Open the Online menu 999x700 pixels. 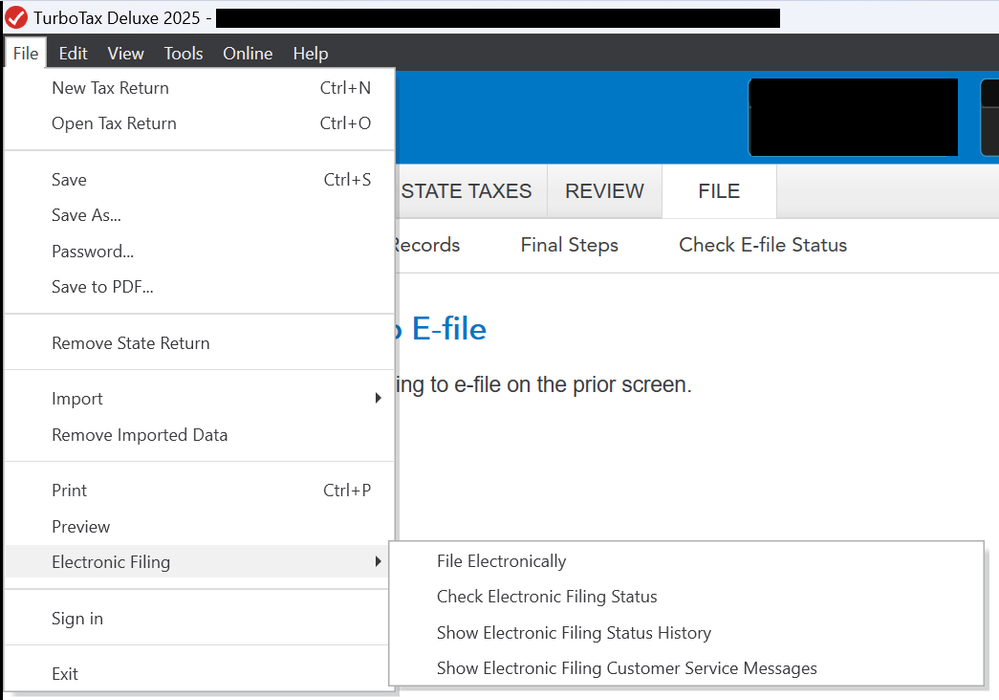(x=248, y=54)
